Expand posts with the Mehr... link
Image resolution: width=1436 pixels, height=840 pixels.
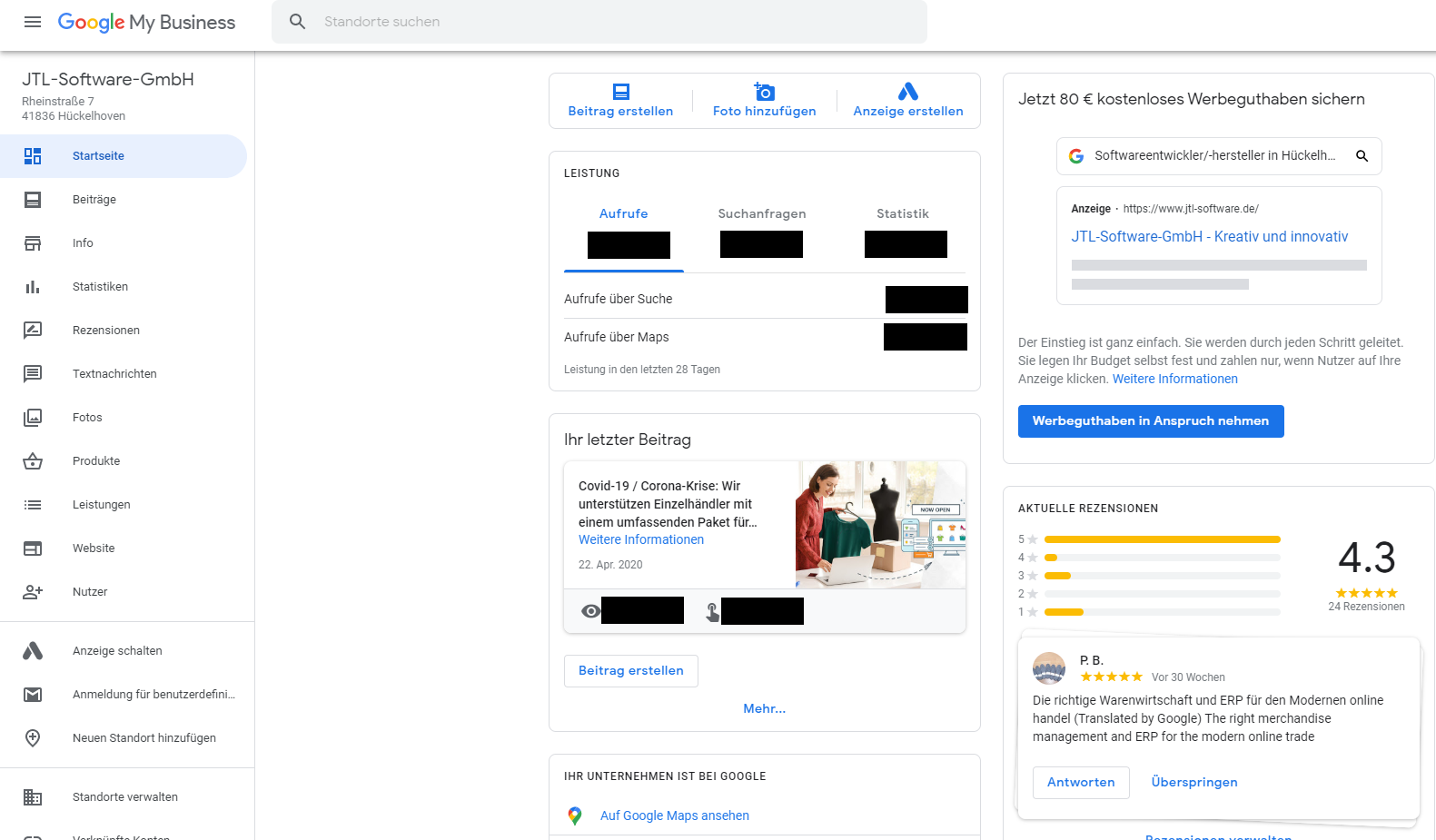764,709
